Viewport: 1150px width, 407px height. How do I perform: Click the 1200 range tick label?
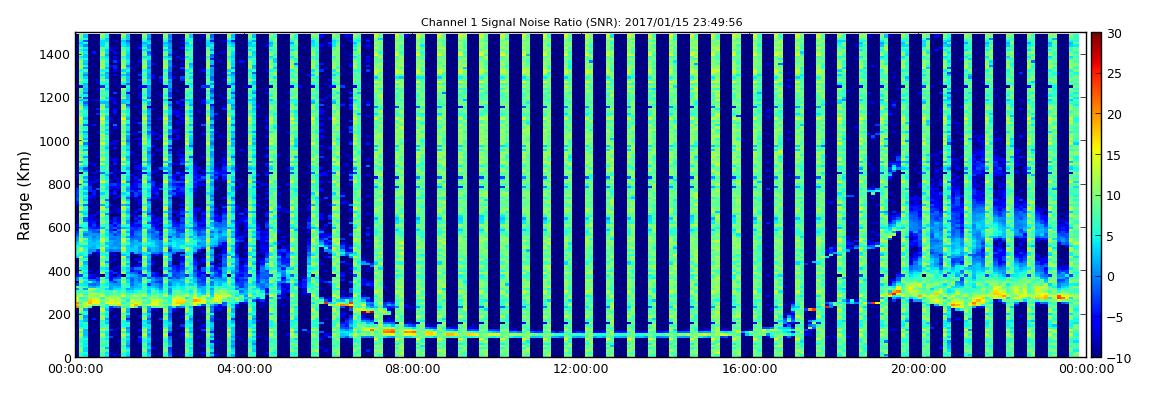tap(54, 98)
